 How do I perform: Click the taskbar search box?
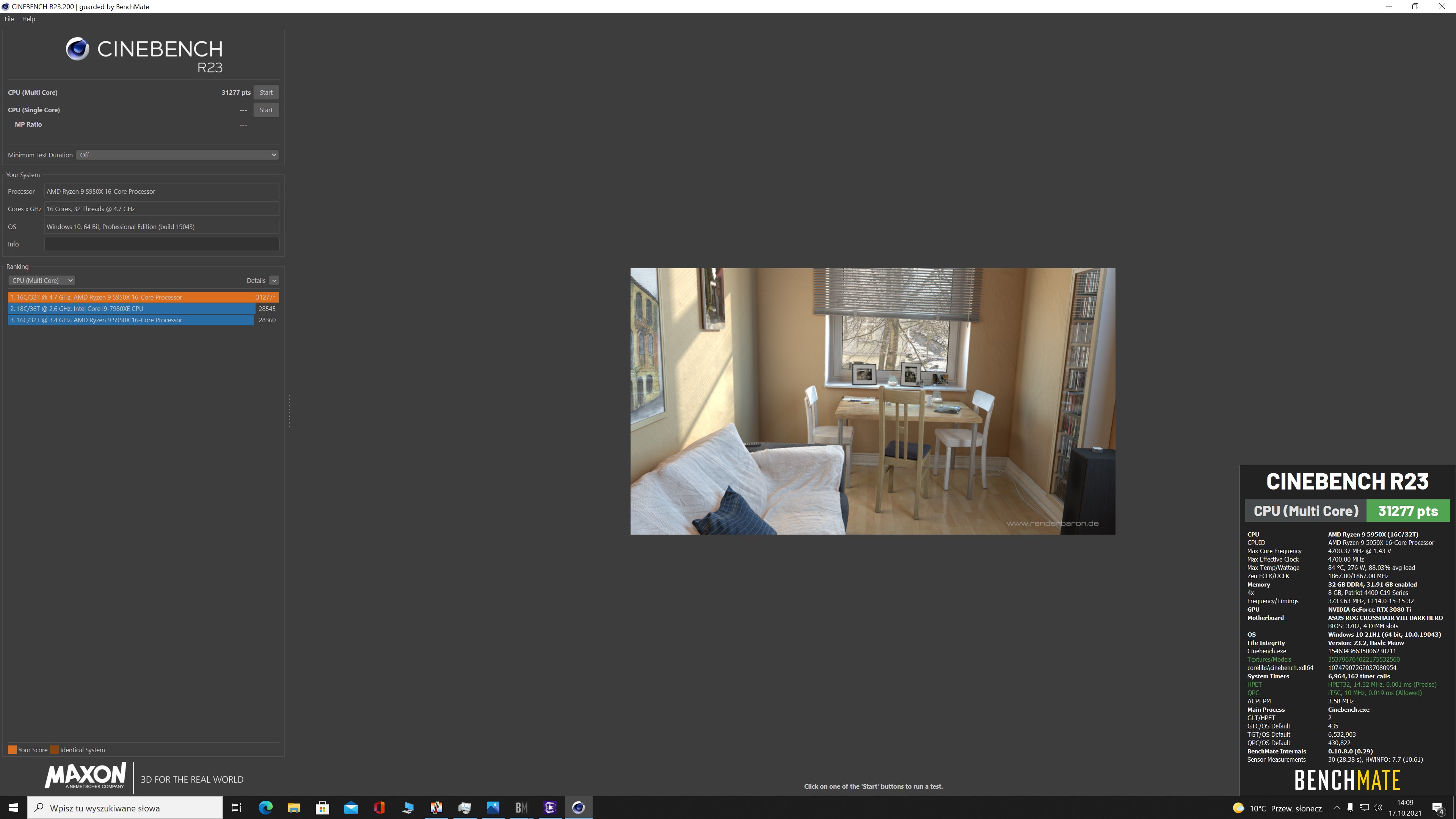click(x=125, y=808)
